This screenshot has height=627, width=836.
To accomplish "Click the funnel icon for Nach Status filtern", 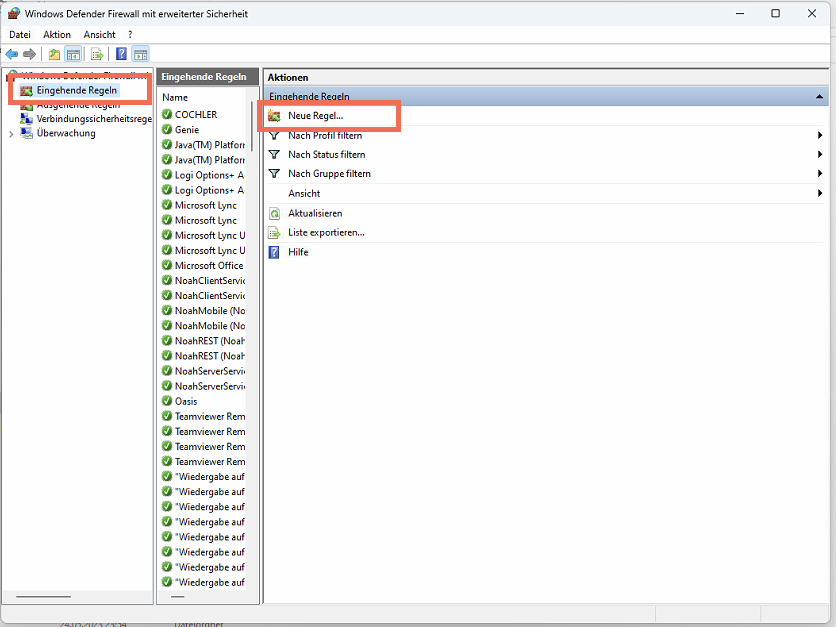I will coord(274,155).
